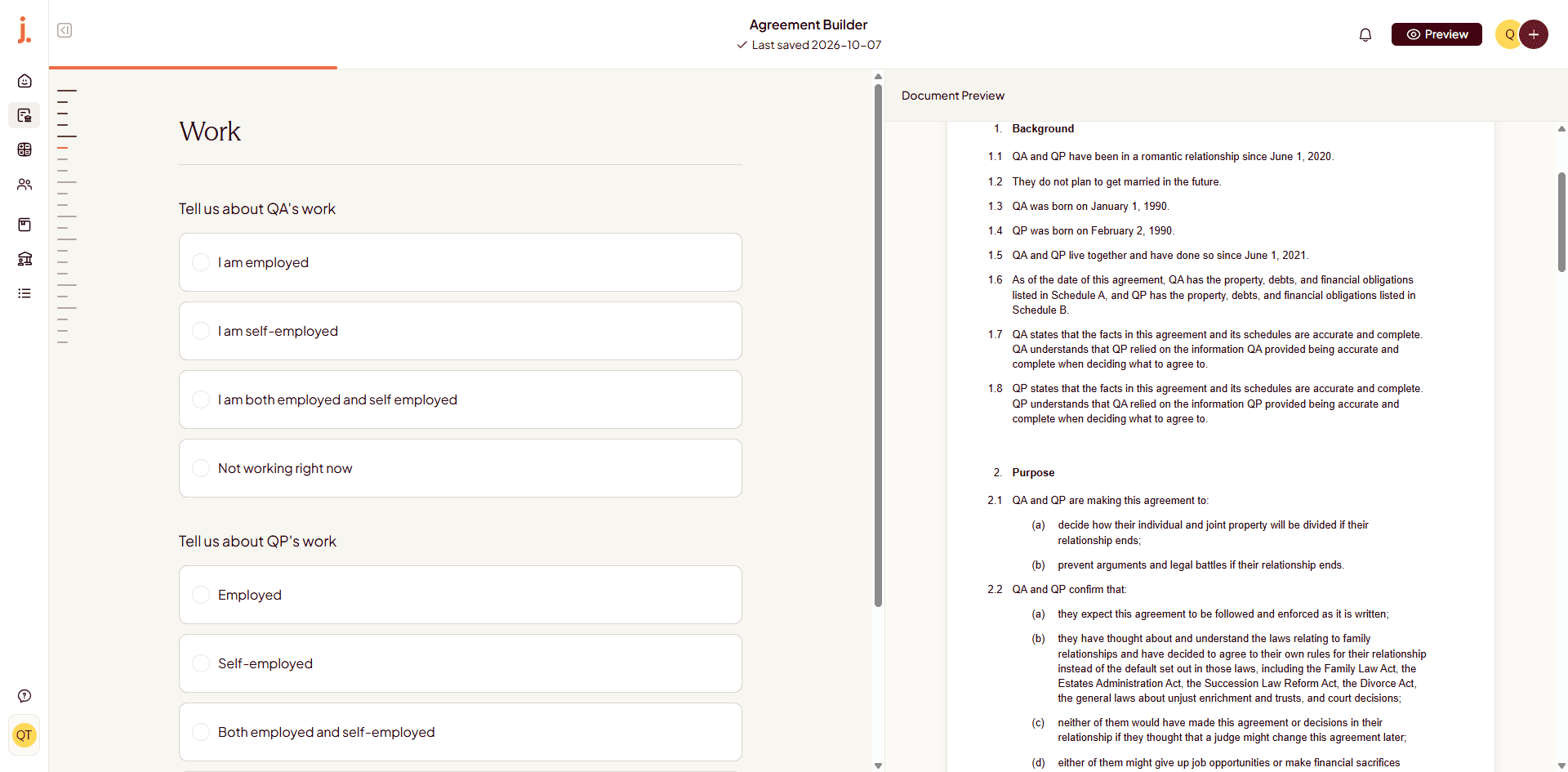Click the form pane vertical scrollbar

point(878,345)
